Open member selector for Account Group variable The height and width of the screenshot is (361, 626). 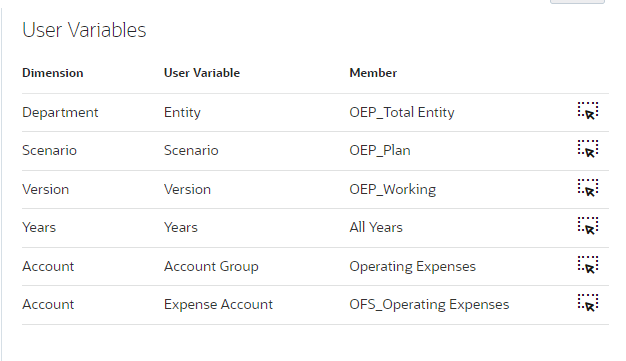coord(588,265)
